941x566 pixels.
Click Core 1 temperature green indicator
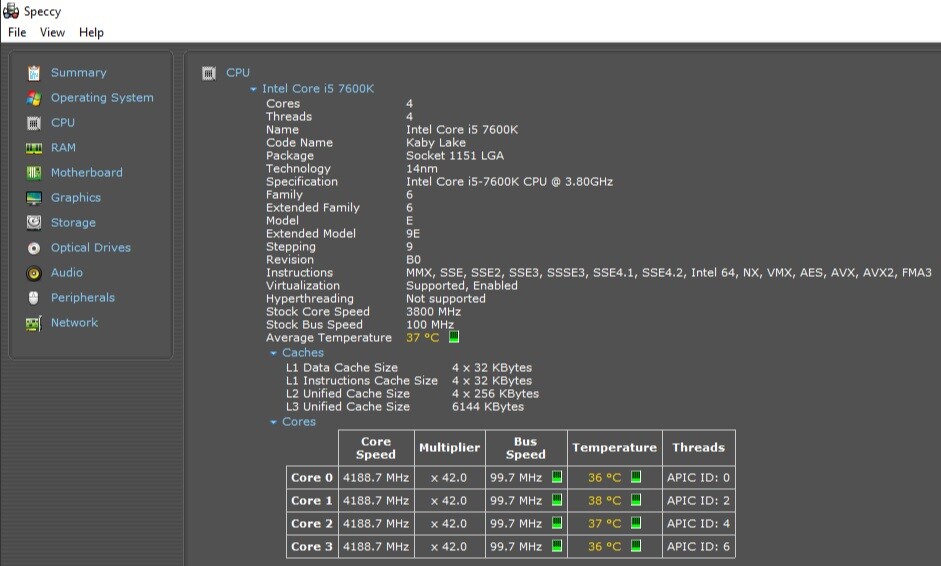pos(636,500)
